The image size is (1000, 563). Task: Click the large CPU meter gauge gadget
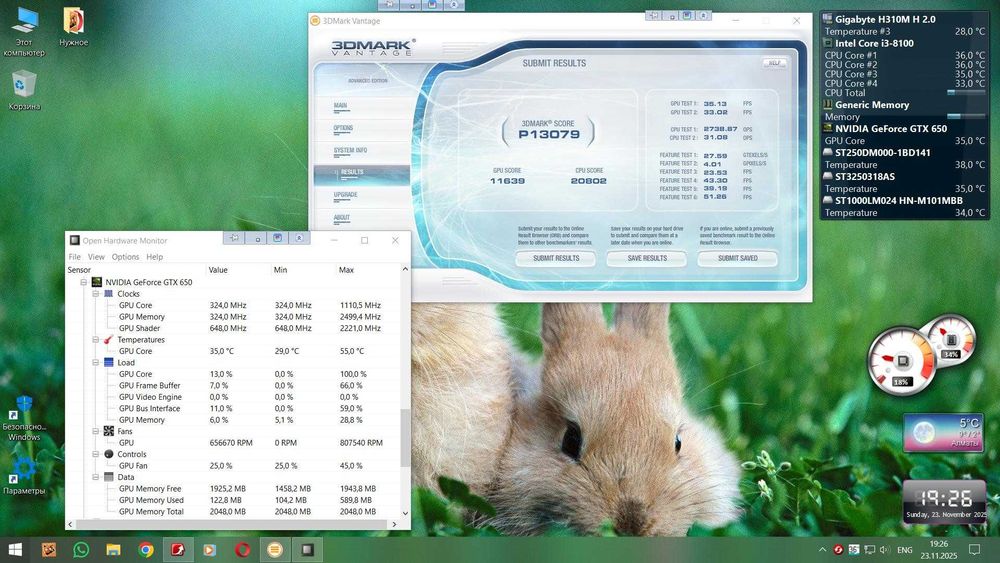902,361
